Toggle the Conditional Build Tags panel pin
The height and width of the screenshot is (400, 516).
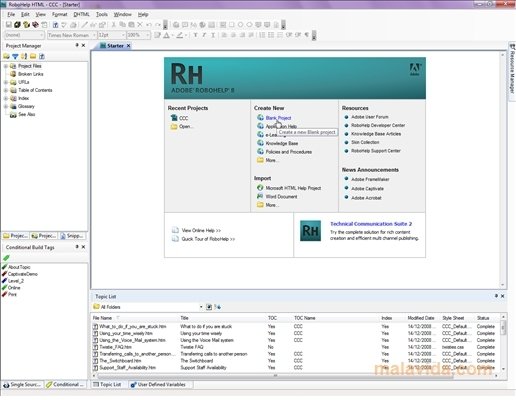[x=77, y=247]
